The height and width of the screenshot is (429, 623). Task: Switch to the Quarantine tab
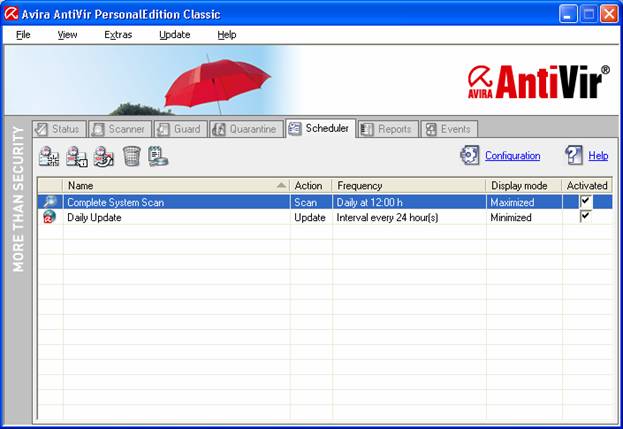[x=245, y=129]
